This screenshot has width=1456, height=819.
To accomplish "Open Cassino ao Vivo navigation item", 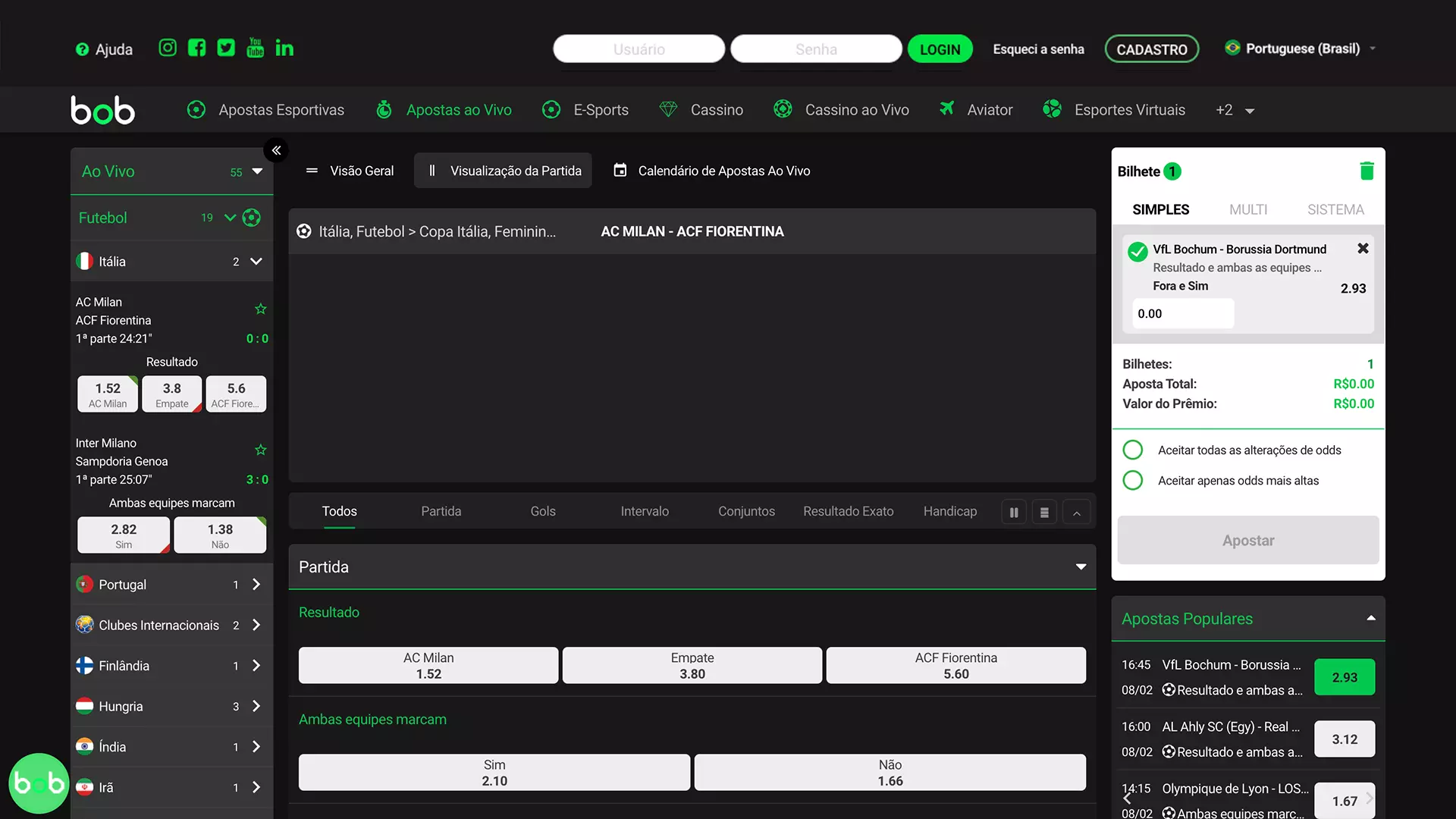I will point(842,110).
